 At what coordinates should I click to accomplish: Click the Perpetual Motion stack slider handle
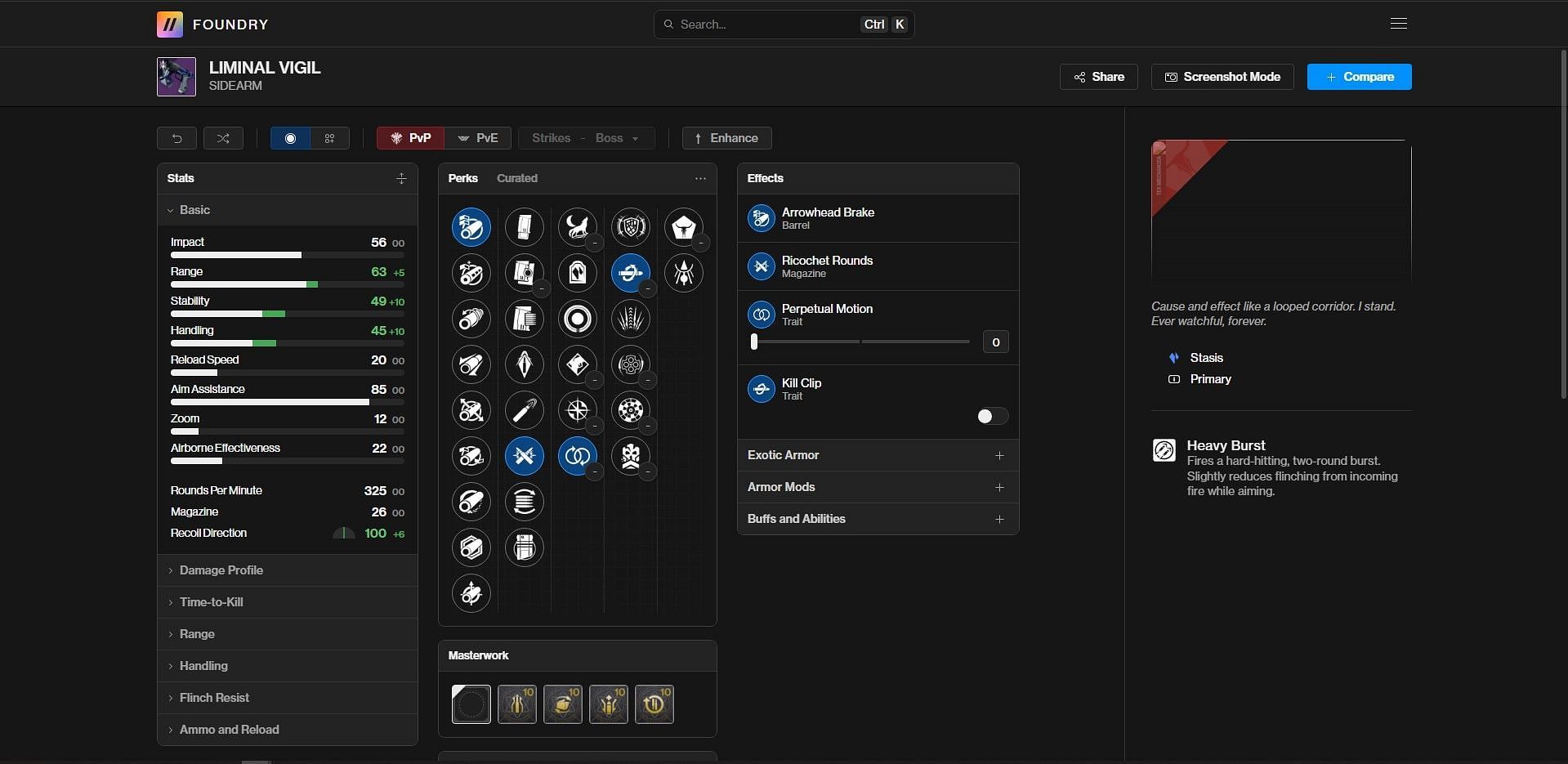point(754,342)
